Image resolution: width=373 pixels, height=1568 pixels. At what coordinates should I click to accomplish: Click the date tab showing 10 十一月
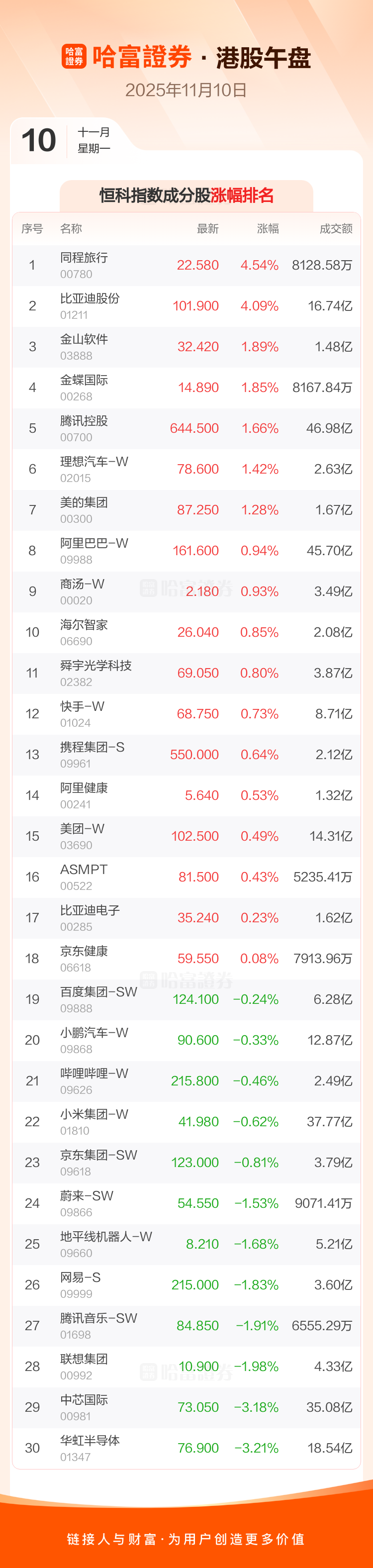[66, 141]
